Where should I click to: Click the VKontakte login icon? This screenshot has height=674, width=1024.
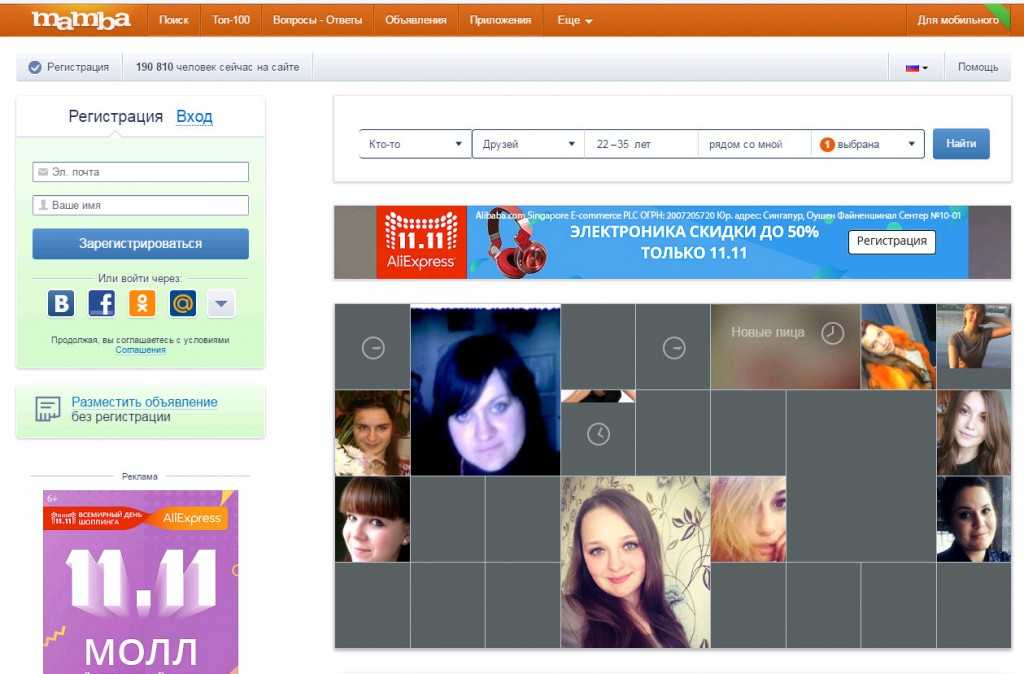[x=61, y=304]
